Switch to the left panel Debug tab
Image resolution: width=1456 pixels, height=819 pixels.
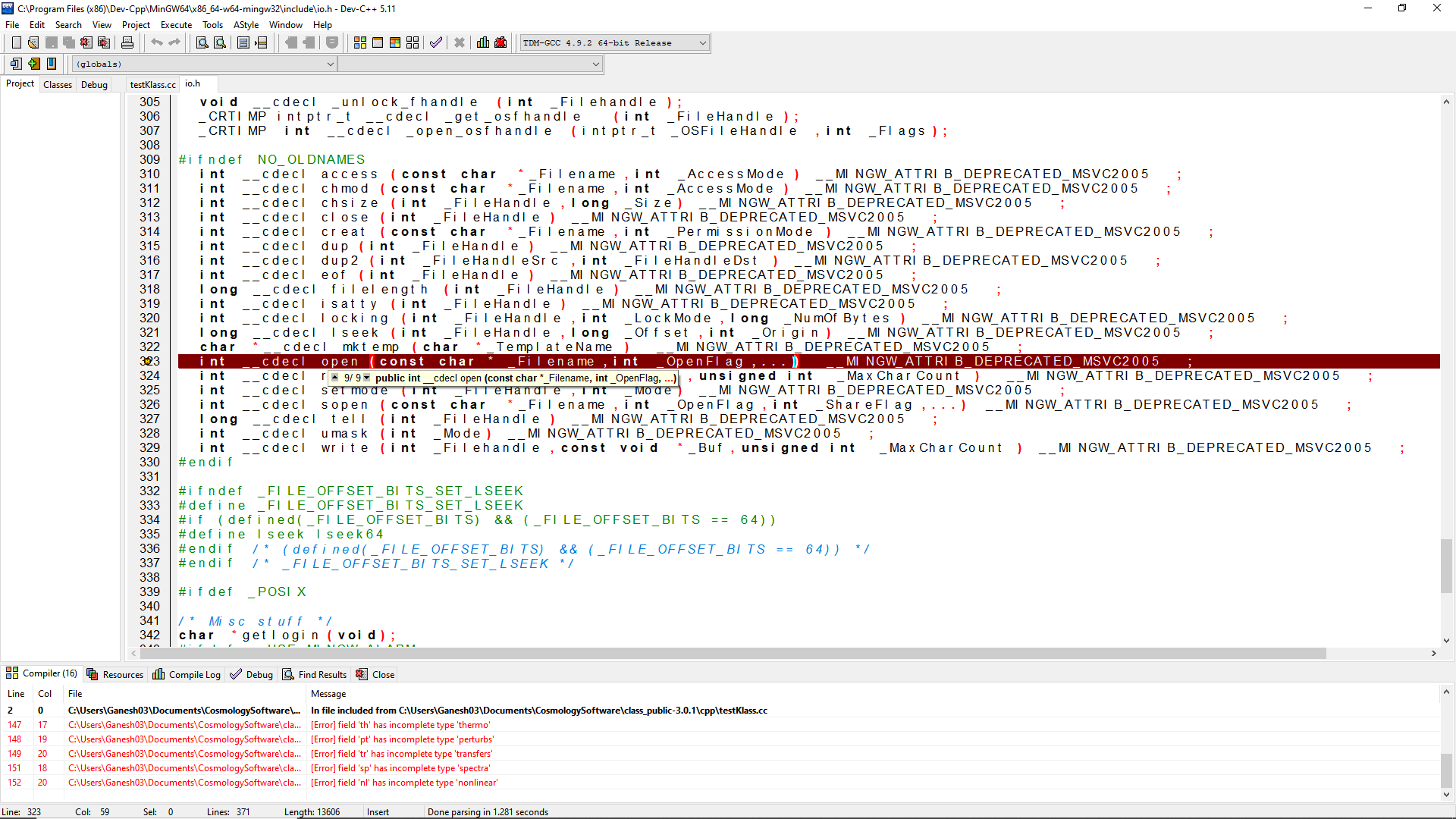tap(94, 84)
